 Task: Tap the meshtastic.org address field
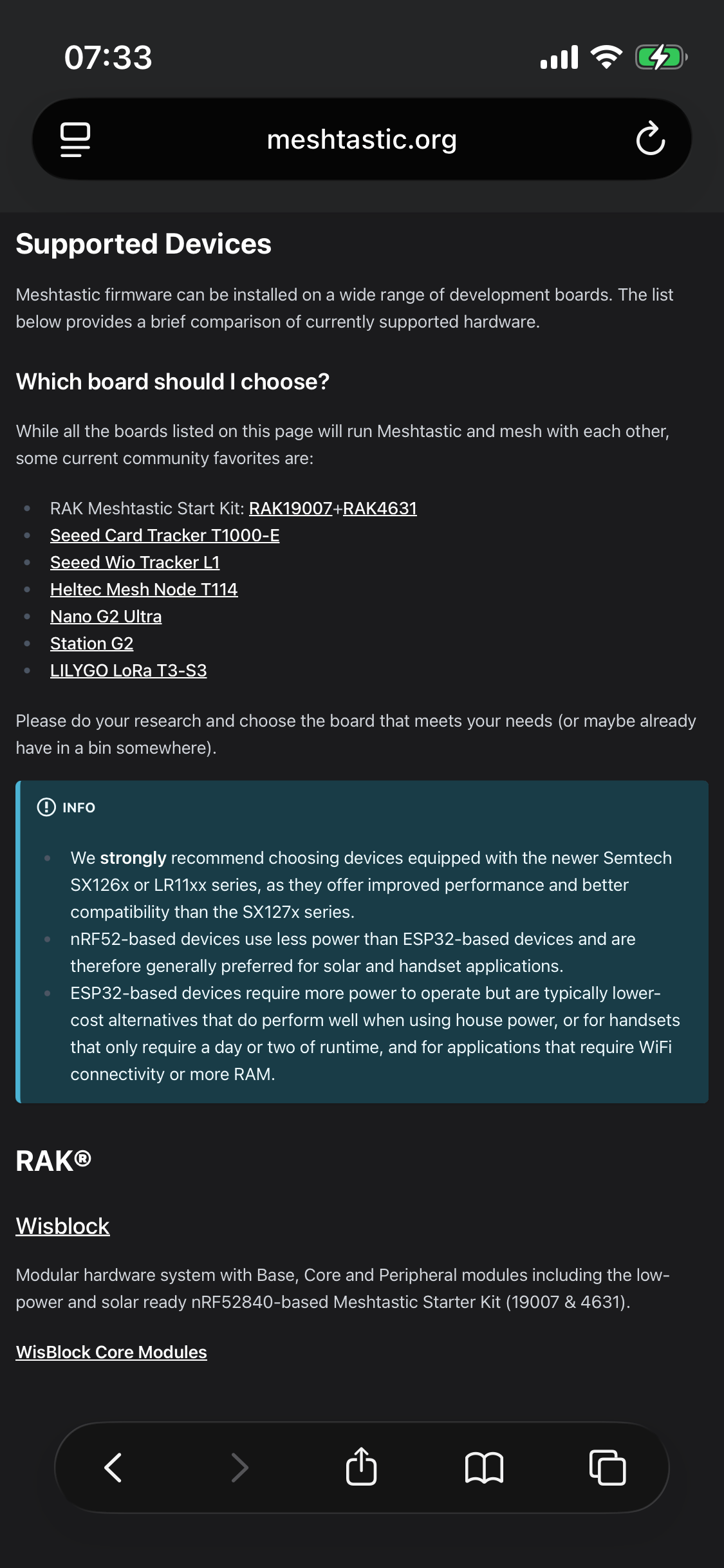pyautogui.click(x=362, y=139)
